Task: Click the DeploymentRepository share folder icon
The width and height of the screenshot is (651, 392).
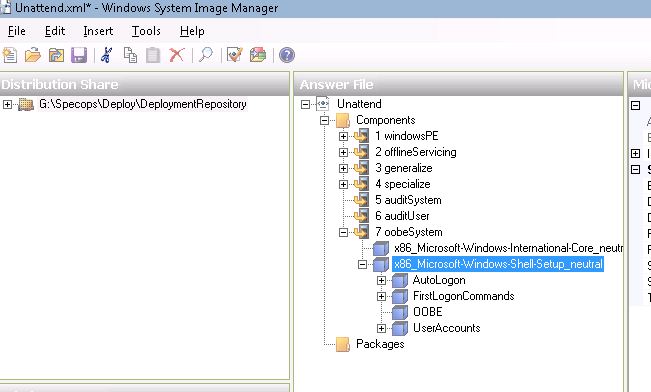Action: (x=26, y=104)
